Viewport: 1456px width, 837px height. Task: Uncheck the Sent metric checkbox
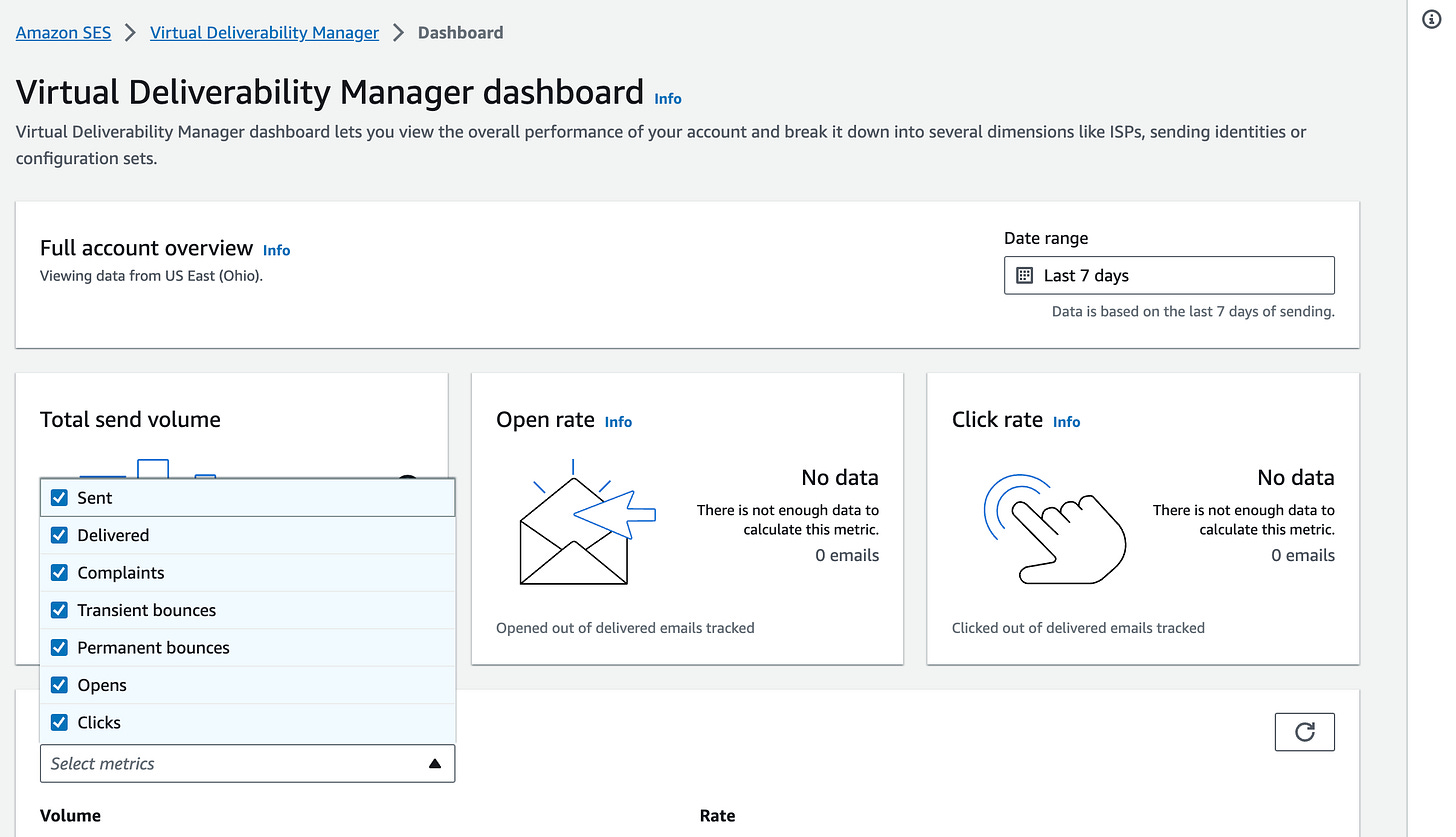click(59, 498)
